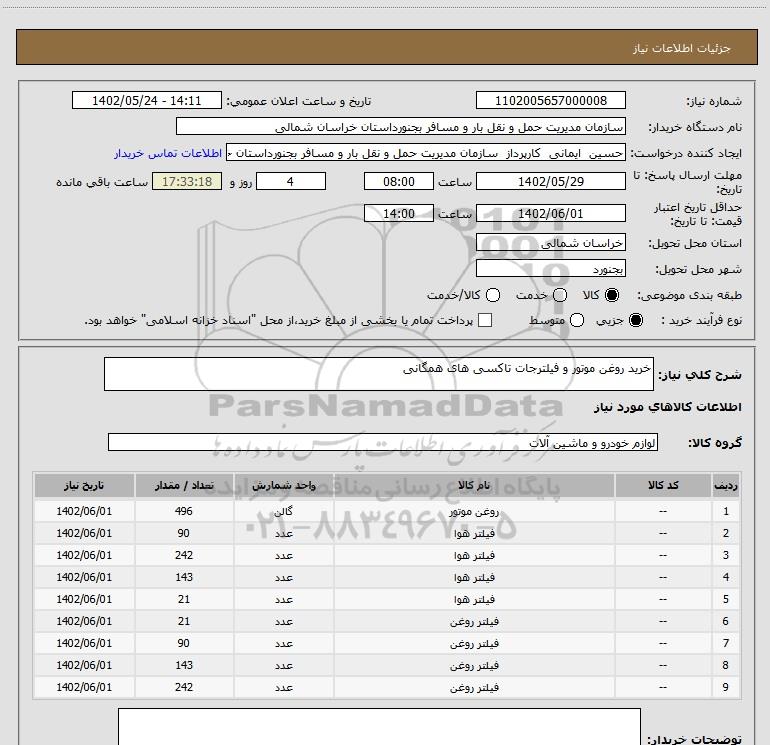Click the نام کالا column header

tap(474, 486)
